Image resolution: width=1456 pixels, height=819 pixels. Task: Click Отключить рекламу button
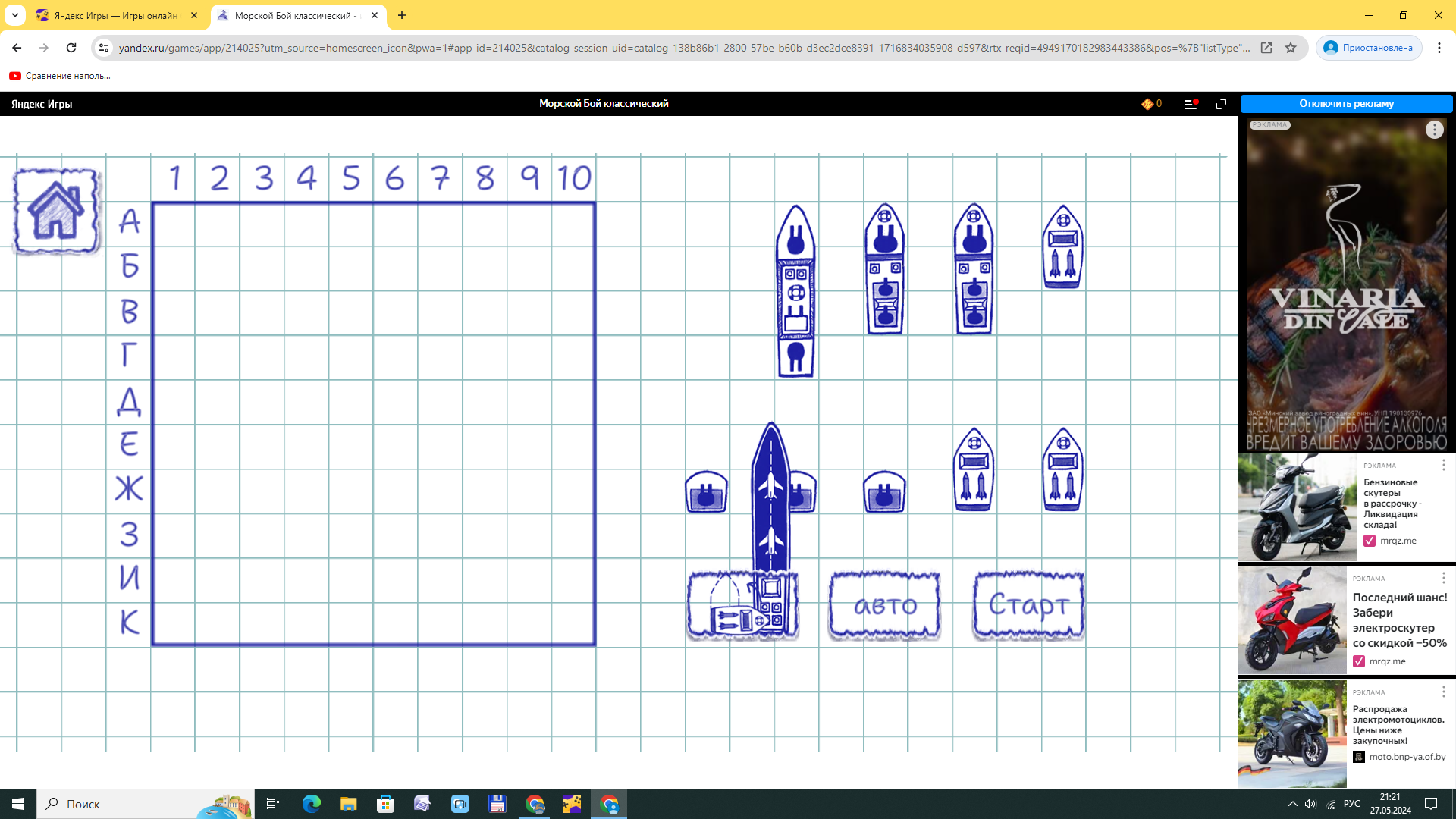[x=1346, y=104]
